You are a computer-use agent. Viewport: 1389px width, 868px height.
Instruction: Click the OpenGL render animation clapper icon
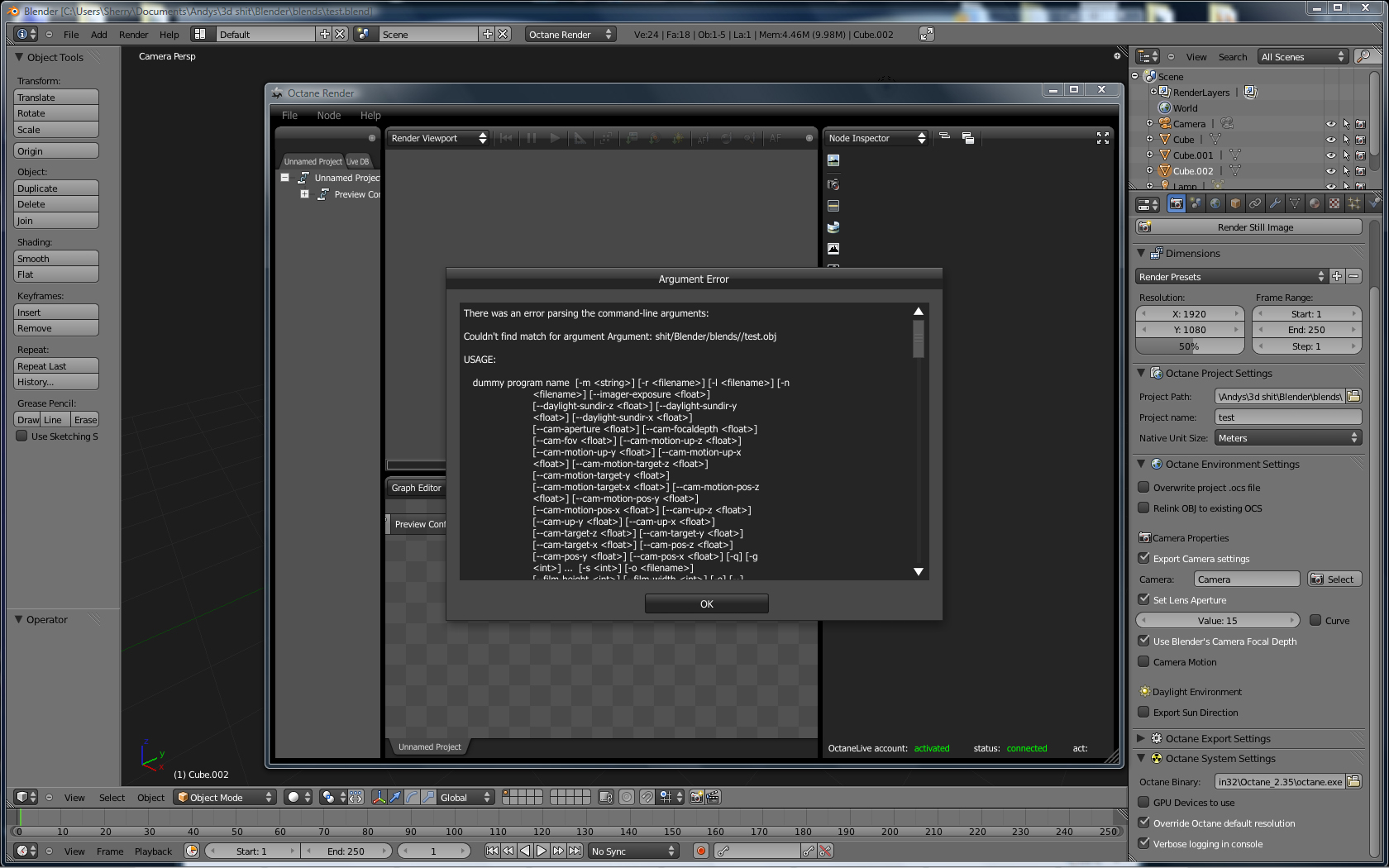[713, 797]
